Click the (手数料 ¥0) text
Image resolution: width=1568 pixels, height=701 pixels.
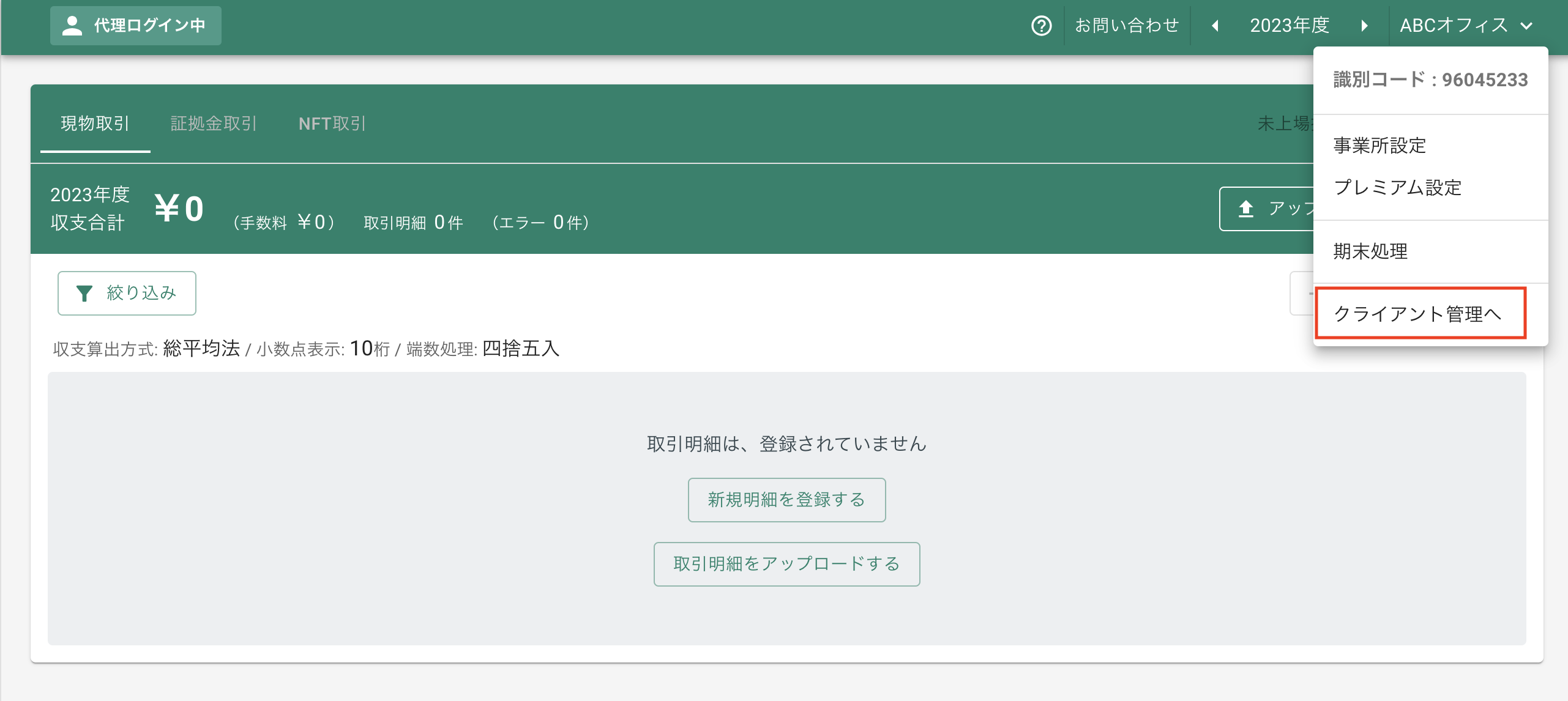click(x=283, y=222)
